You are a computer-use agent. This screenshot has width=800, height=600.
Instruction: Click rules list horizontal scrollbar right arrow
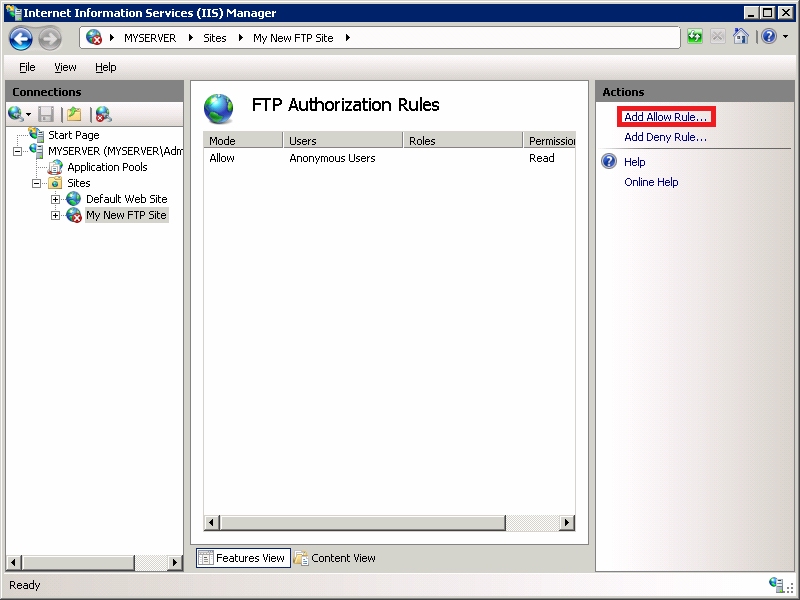pos(566,522)
